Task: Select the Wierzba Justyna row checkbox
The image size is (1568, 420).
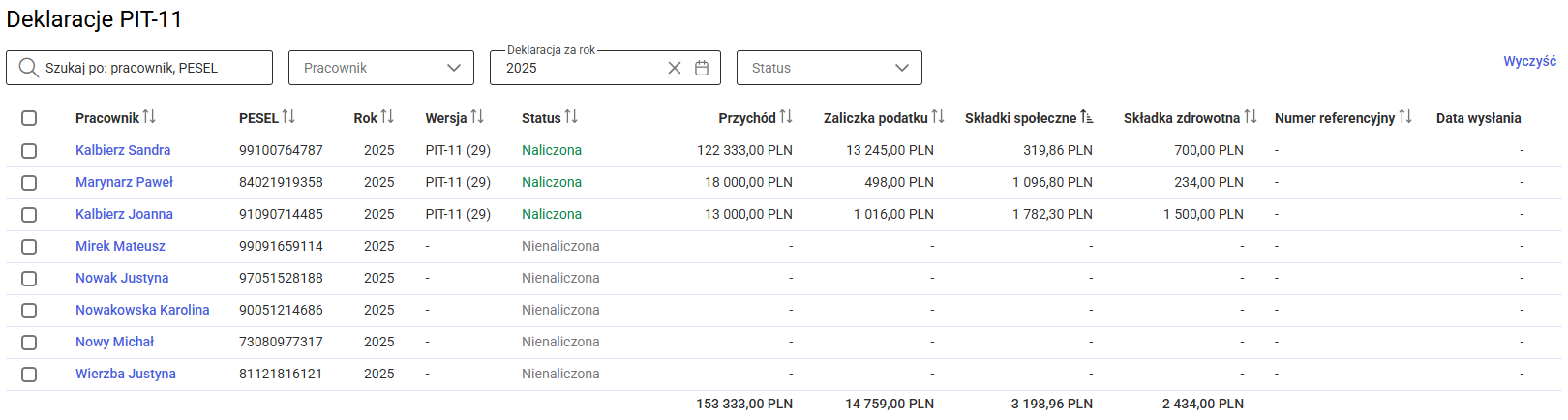Action: 29,375
